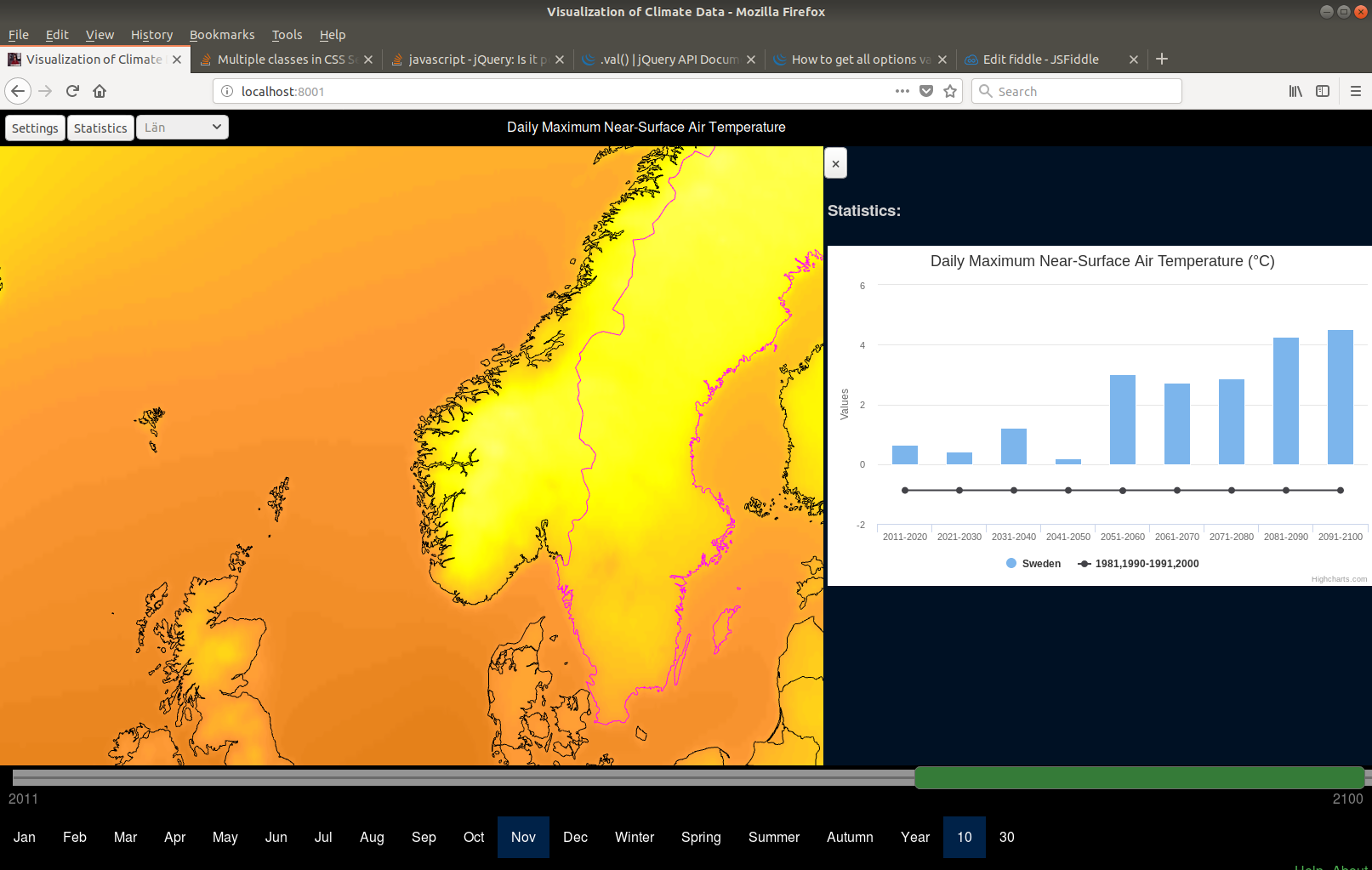The height and width of the screenshot is (870, 1372).
Task: Open a new tab with plus icon
Action: click(x=1162, y=59)
